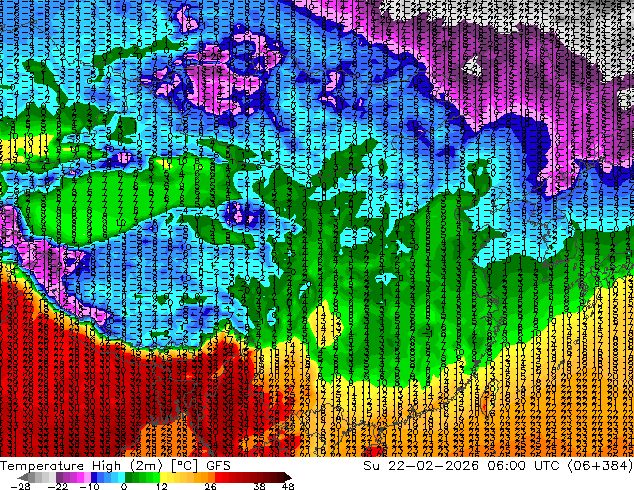Click the -22 label on the color scale

click(x=58, y=486)
